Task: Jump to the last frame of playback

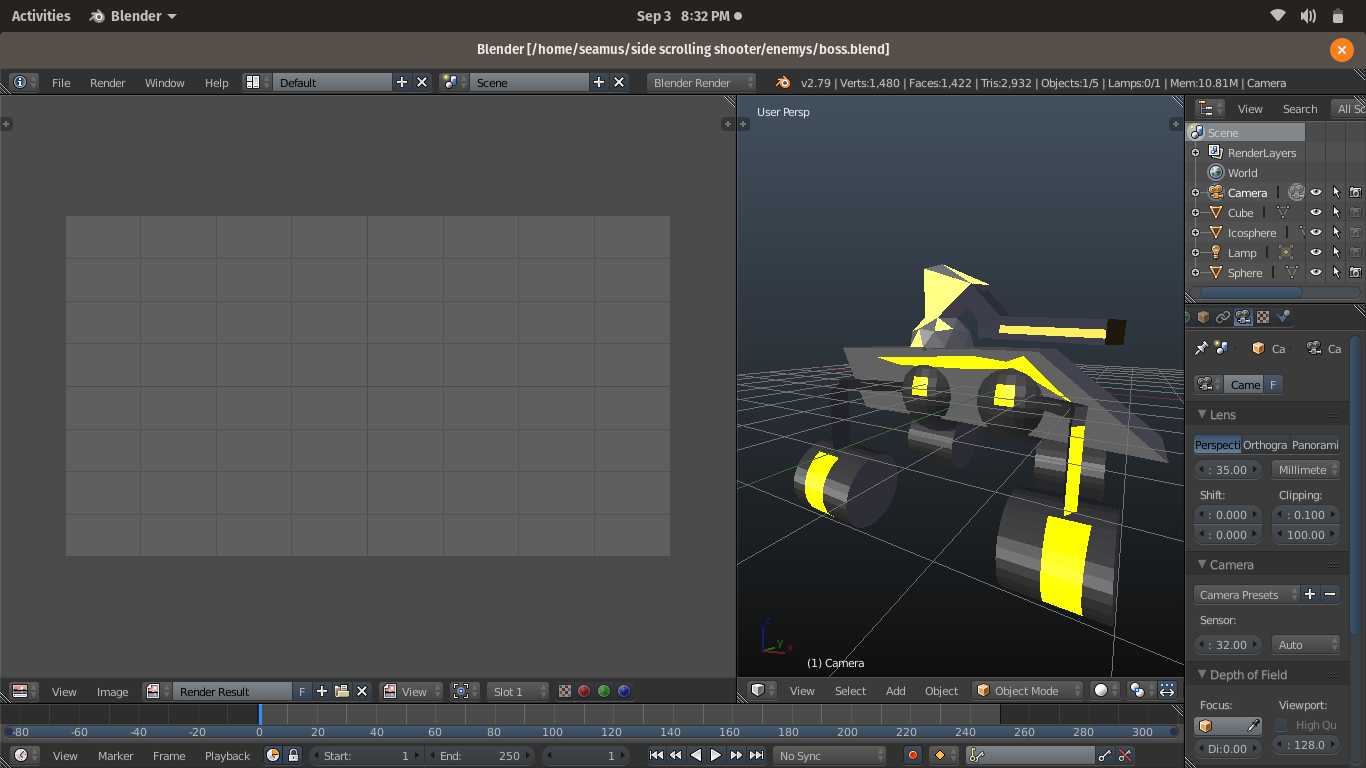Action: (x=757, y=756)
